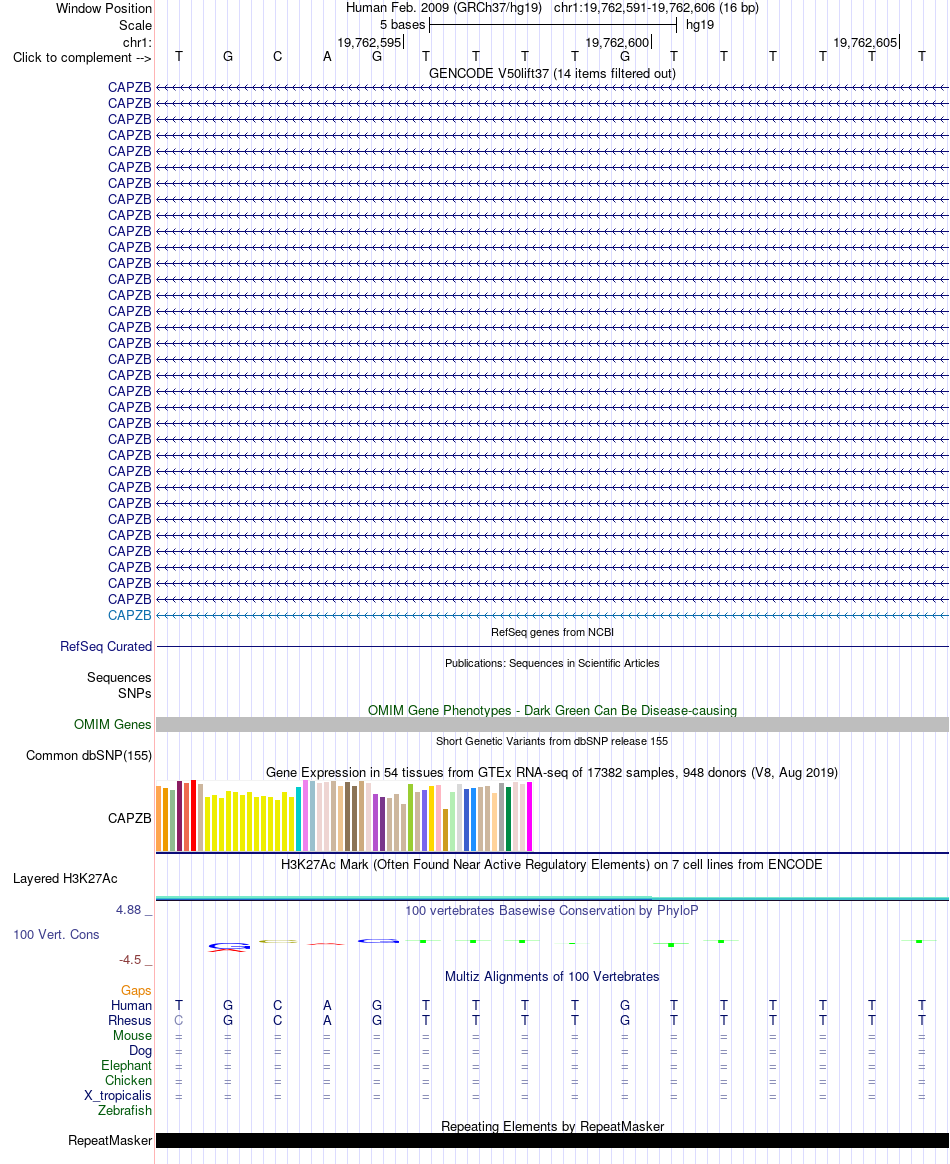Select the Mouse alignment row label
The height and width of the screenshot is (1164, 950).
(132, 1036)
